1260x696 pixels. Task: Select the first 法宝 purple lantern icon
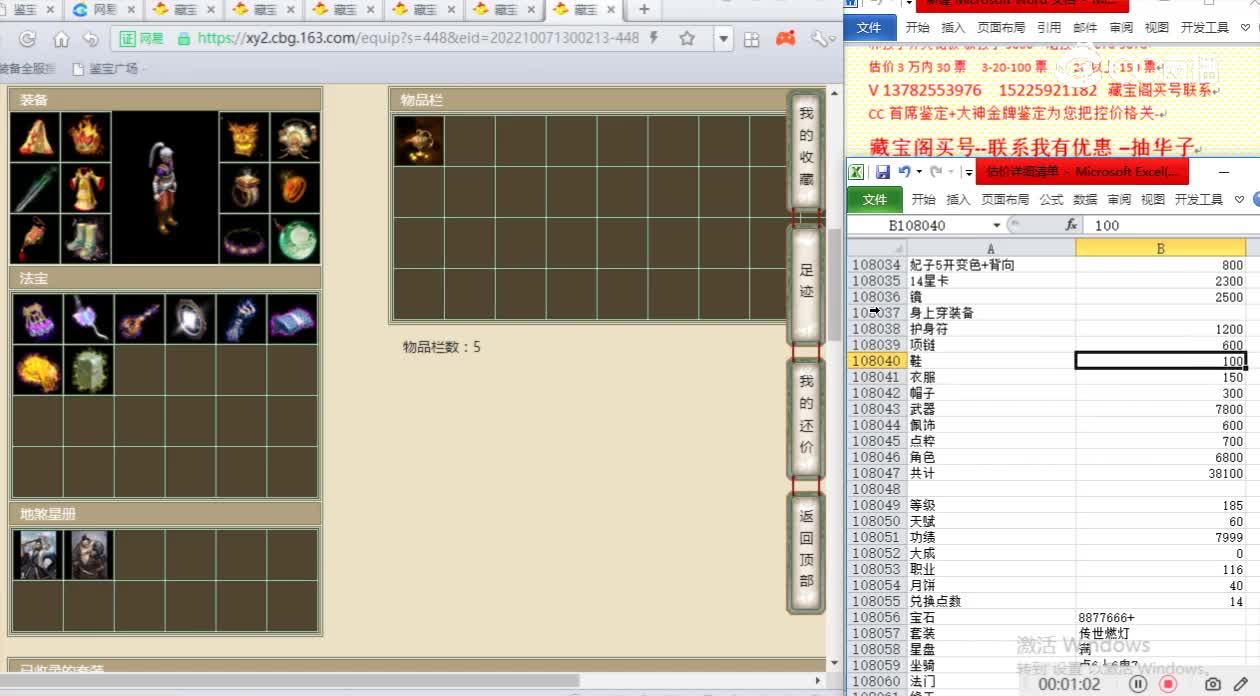pyautogui.click(x=38, y=319)
